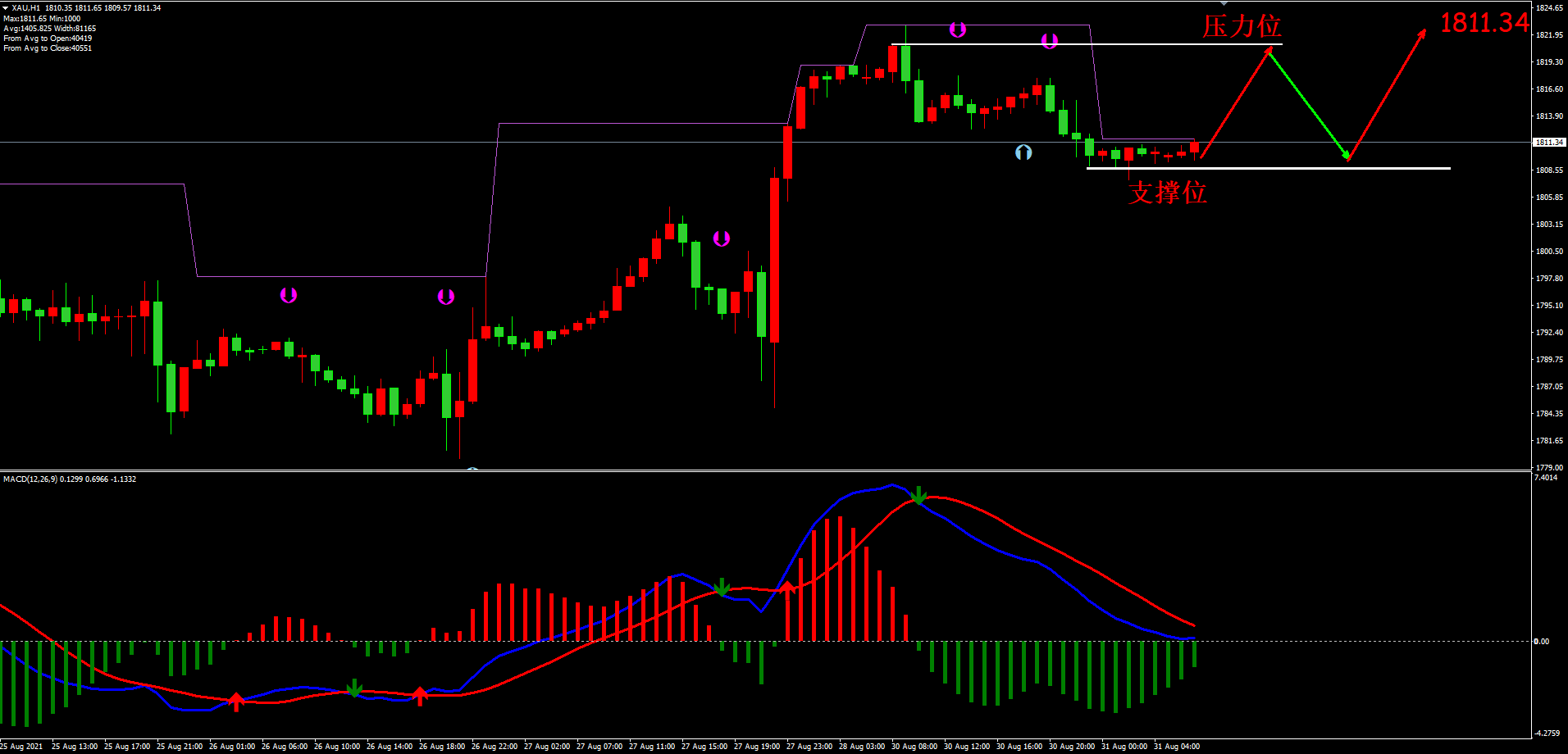
Task: Click the chart shift triangle on the top edge
Action: 1224,3
